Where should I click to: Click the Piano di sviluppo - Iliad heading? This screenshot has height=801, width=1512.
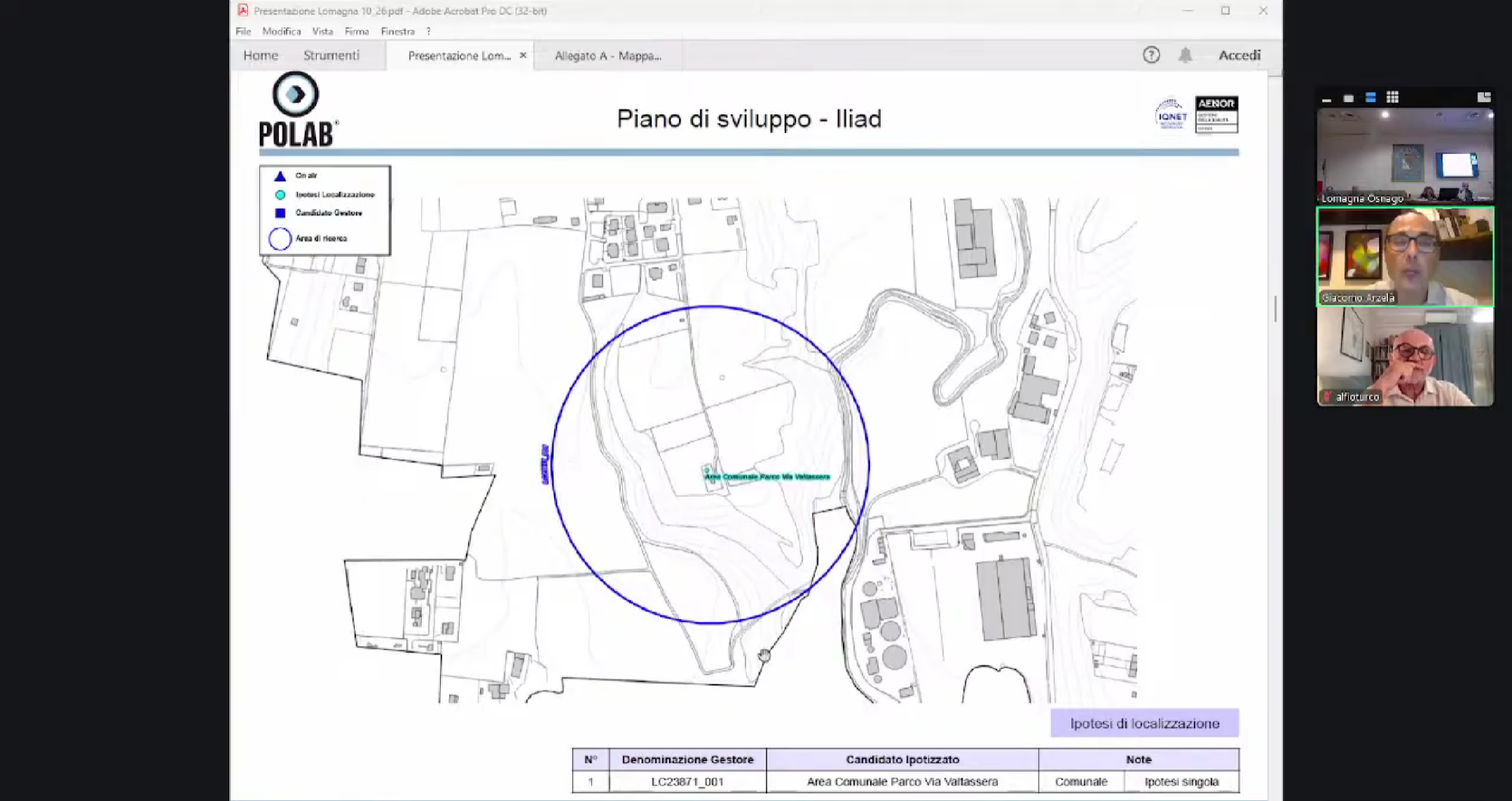[x=749, y=119]
